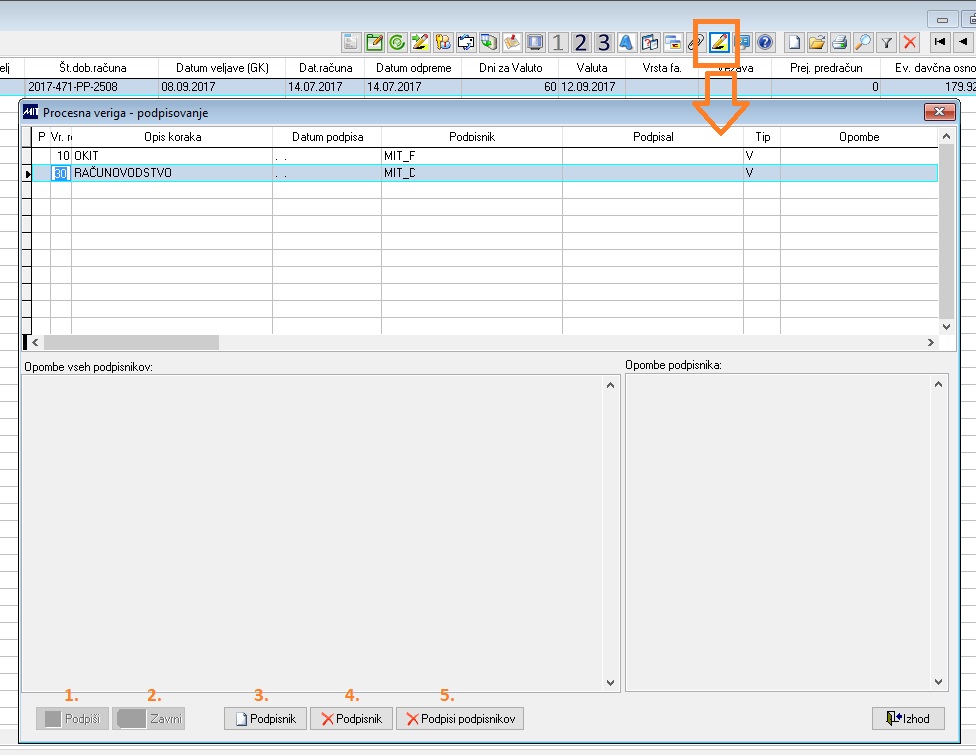Click the filter funnel icon
The height and width of the screenshot is (755, 976).
tap(886, 42)
